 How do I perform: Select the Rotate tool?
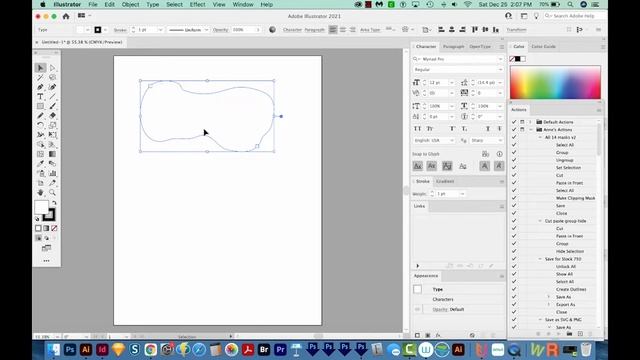40,125
